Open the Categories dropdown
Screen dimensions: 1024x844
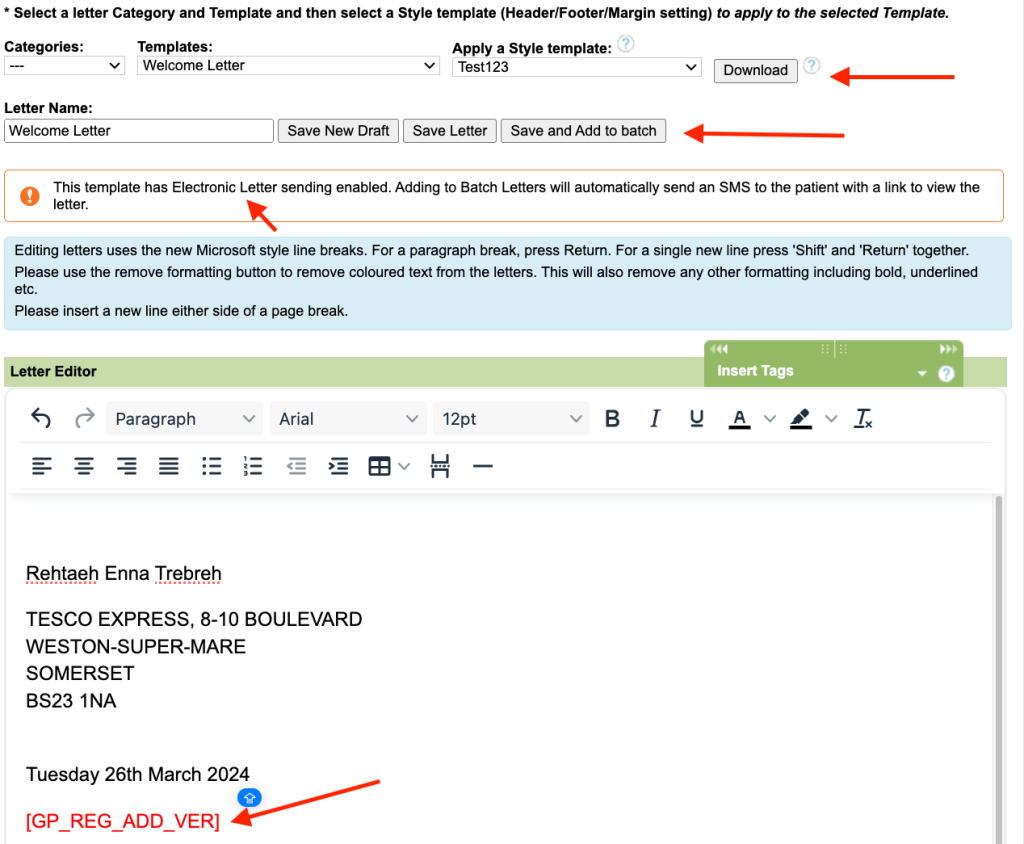click(64, 66)
